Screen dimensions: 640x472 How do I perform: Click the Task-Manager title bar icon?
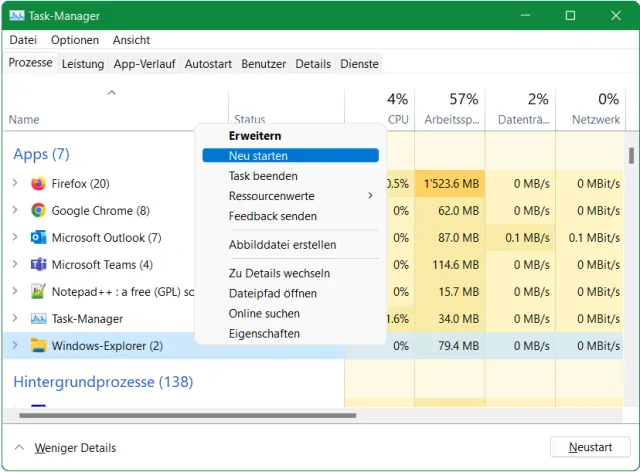(17, 16)
